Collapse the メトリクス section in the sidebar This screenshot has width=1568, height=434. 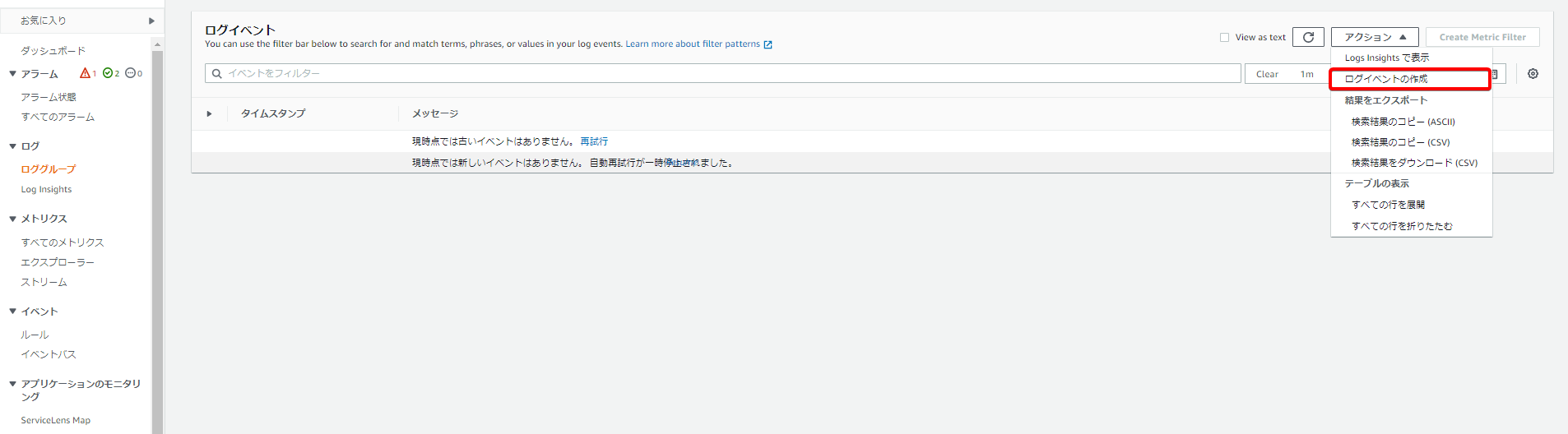click(x=13, y=219)
